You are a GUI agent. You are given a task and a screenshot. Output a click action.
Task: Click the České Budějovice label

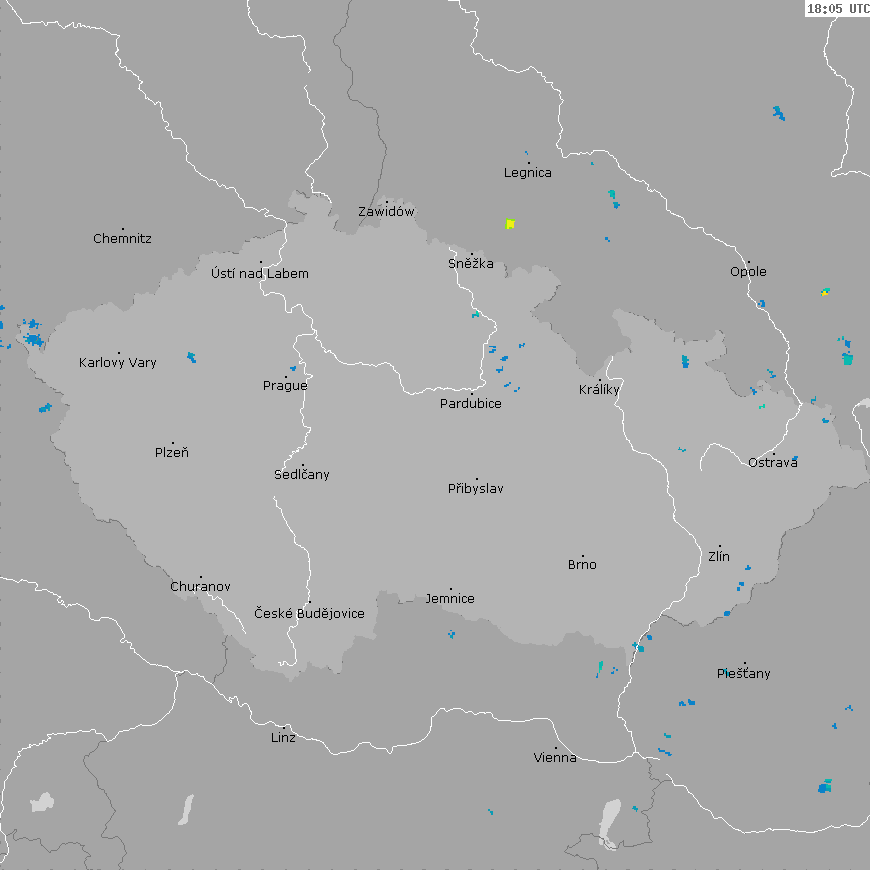[x=309, y=613]
